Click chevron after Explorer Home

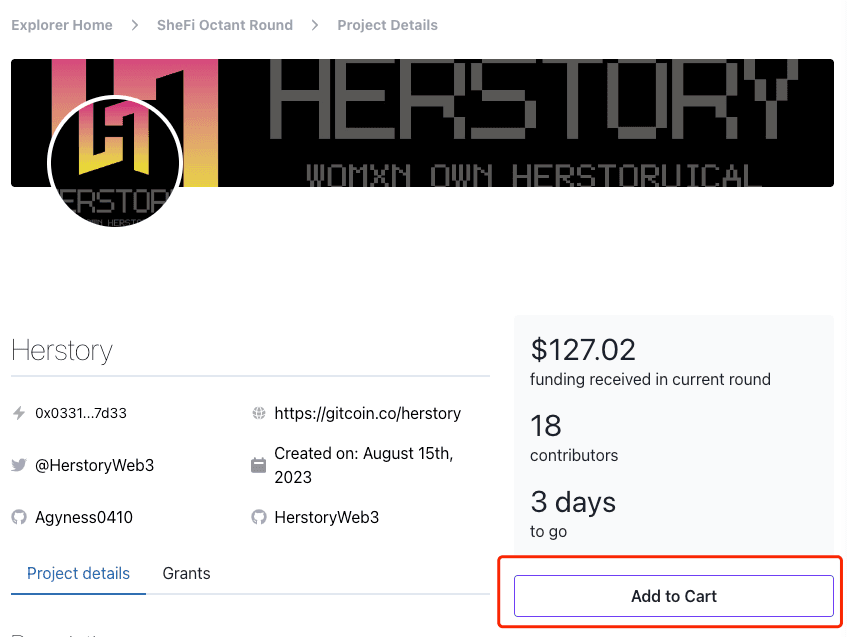point(135,25)
